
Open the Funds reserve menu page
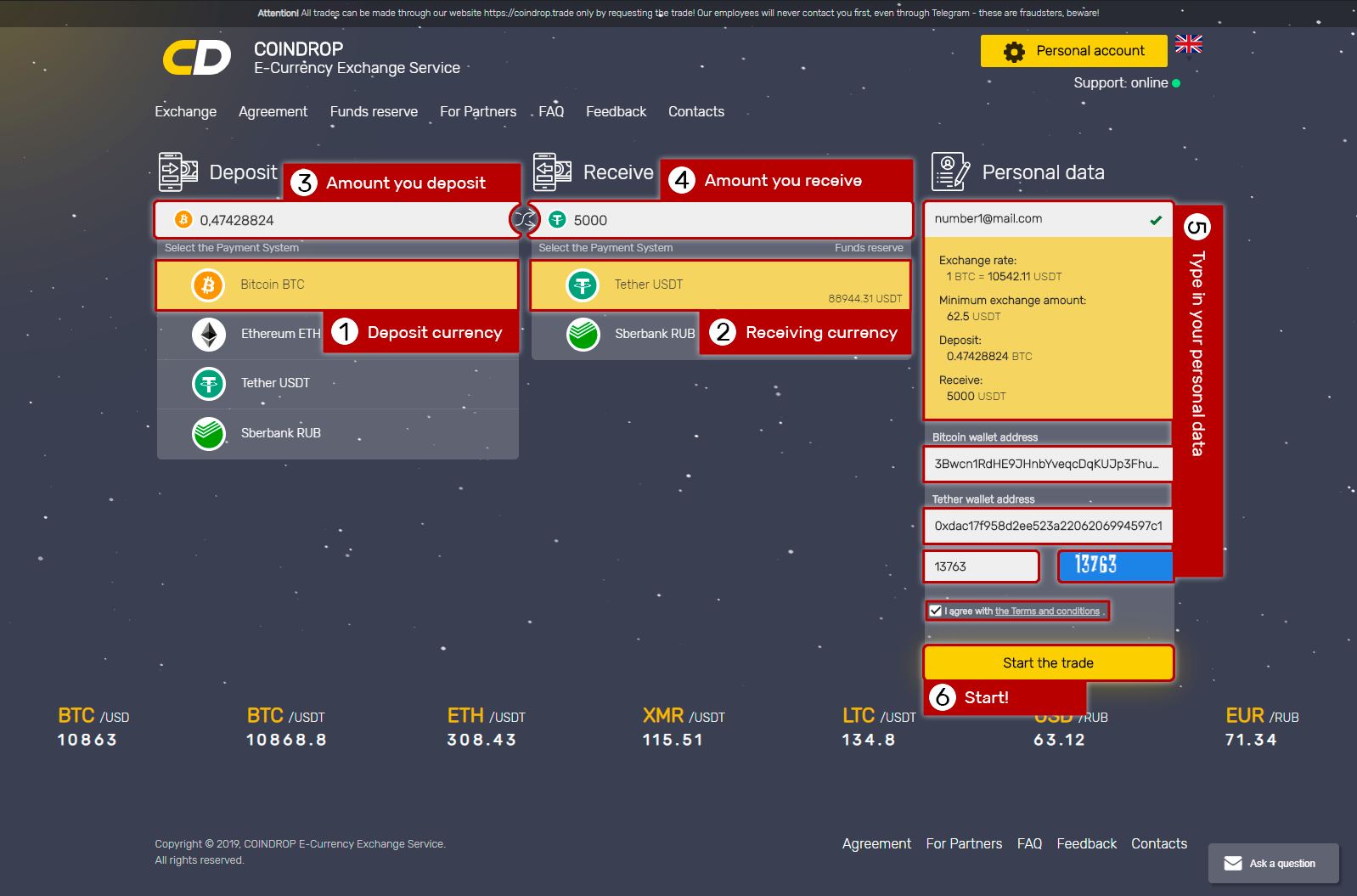click(x=374, y=111)
